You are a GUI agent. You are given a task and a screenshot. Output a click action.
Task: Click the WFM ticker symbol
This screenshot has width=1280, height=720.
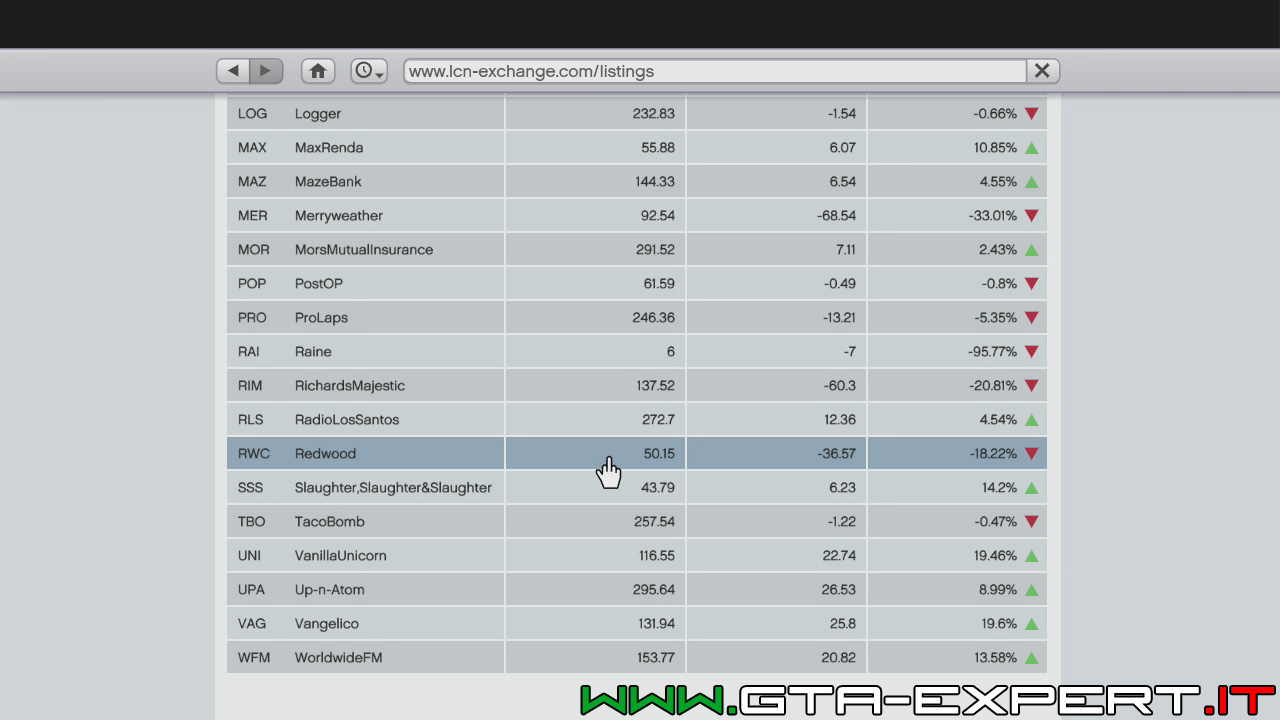point(254,658)
